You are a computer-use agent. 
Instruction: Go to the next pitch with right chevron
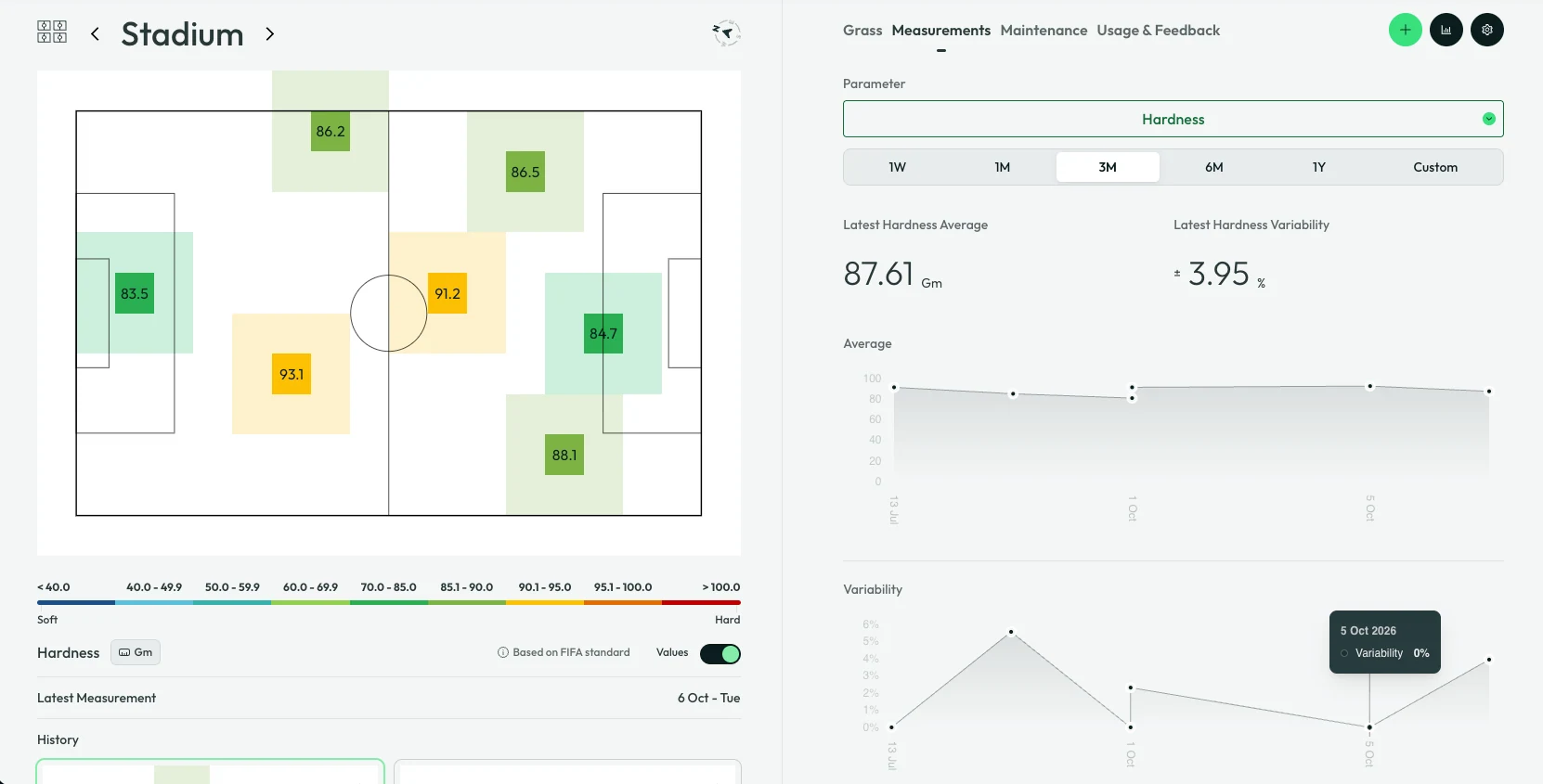pyautogui.click(x=269, y=34)
